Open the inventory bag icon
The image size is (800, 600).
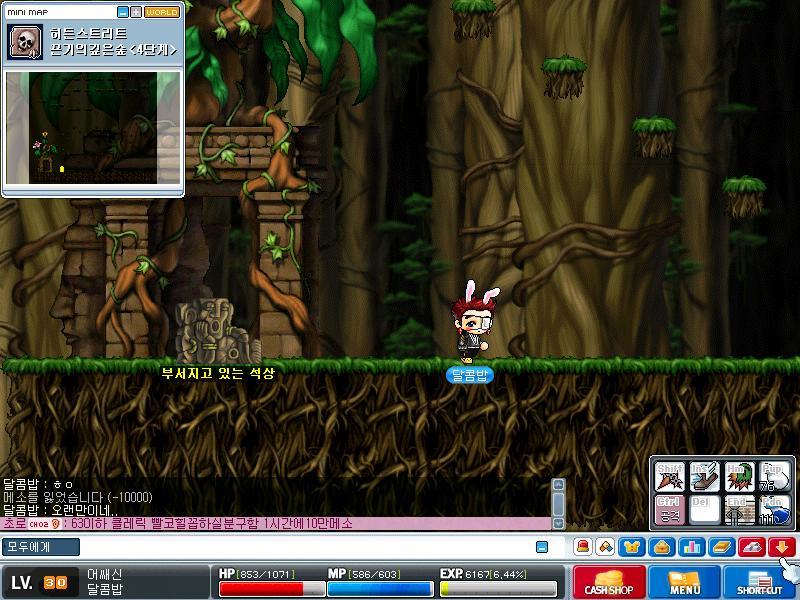(x=662, y=547)
